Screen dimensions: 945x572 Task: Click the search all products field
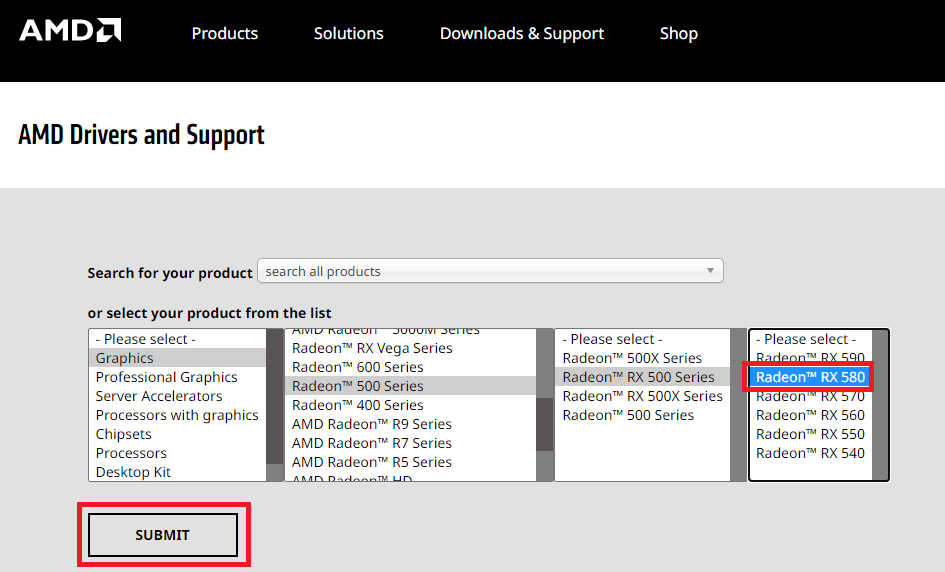pos(490,271)
